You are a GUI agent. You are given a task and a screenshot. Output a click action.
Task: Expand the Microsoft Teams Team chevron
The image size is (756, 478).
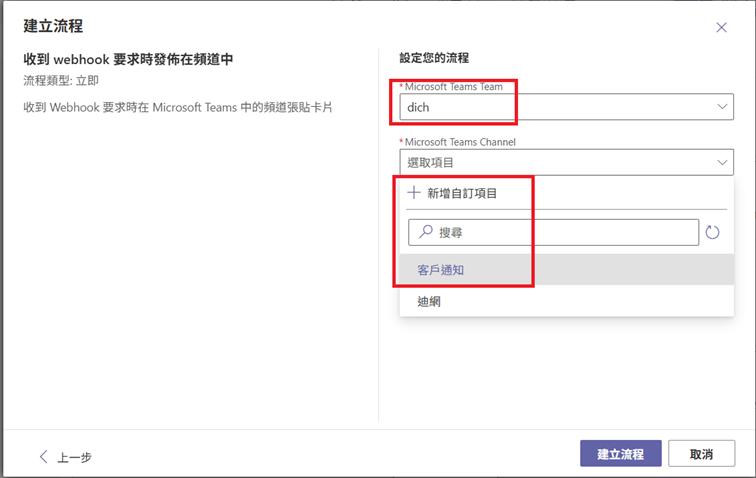pyautogui.click(x=722, y=106)
